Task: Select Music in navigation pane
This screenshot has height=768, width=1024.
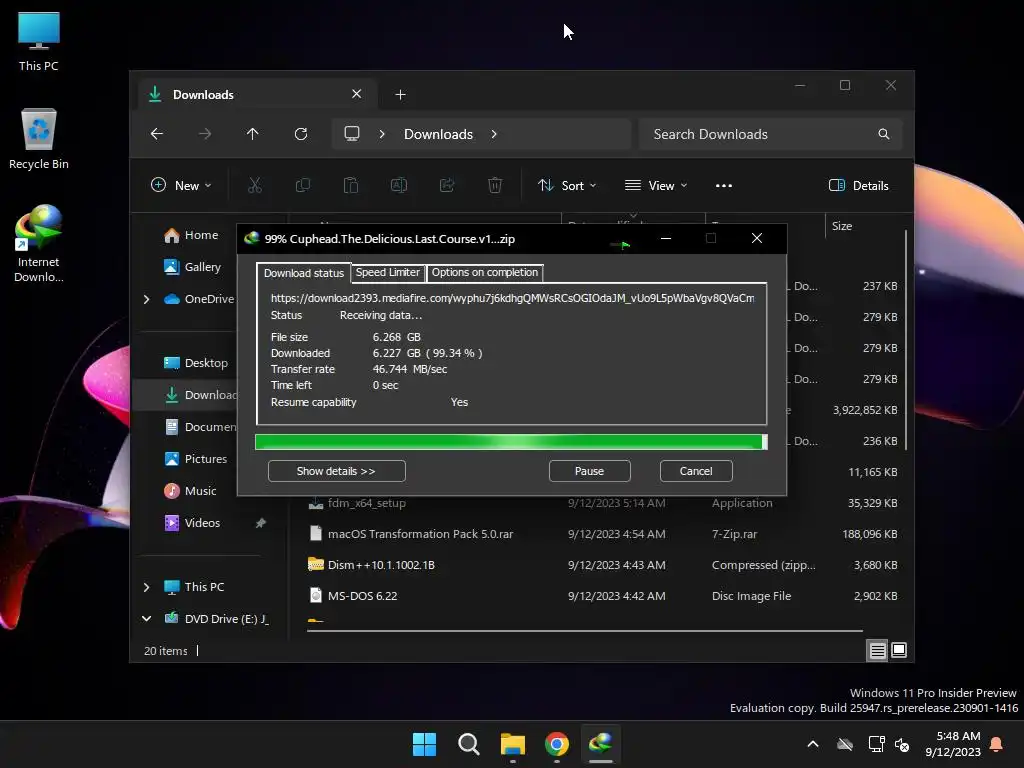Action: (x=190, y=491)
